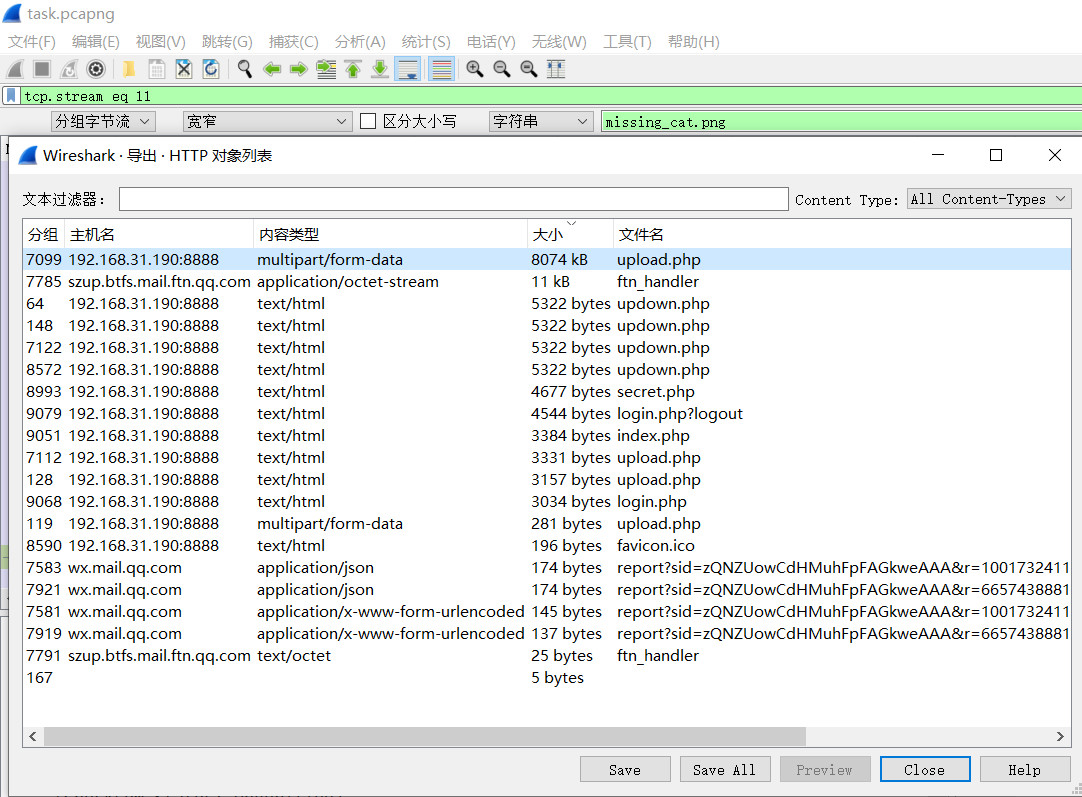This screenshot has height=797, width=1082.
Task: Sort by the 文件名 column header
Action: (842, 235)
